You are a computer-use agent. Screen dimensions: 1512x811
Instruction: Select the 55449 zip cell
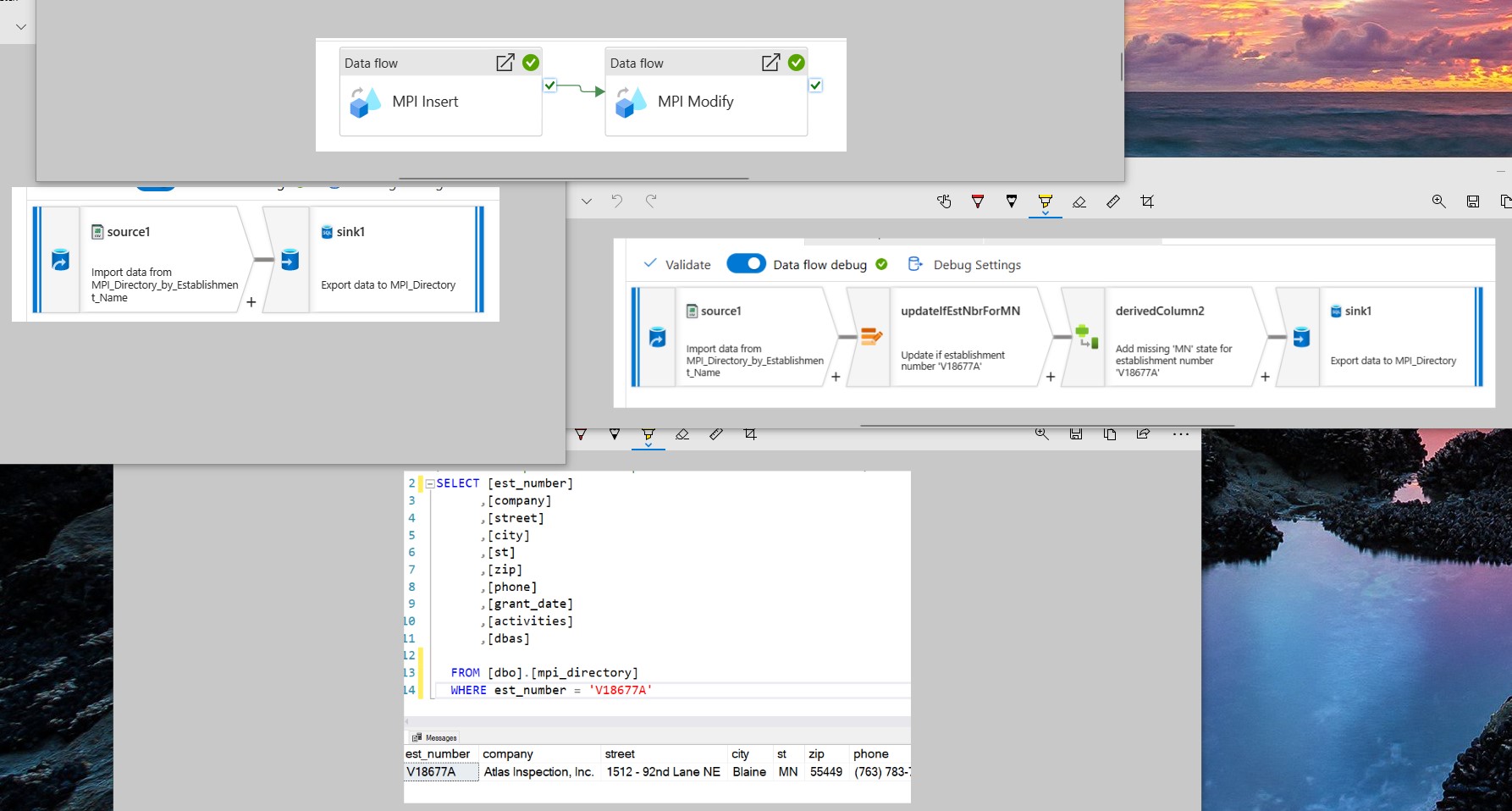point(826,772)
